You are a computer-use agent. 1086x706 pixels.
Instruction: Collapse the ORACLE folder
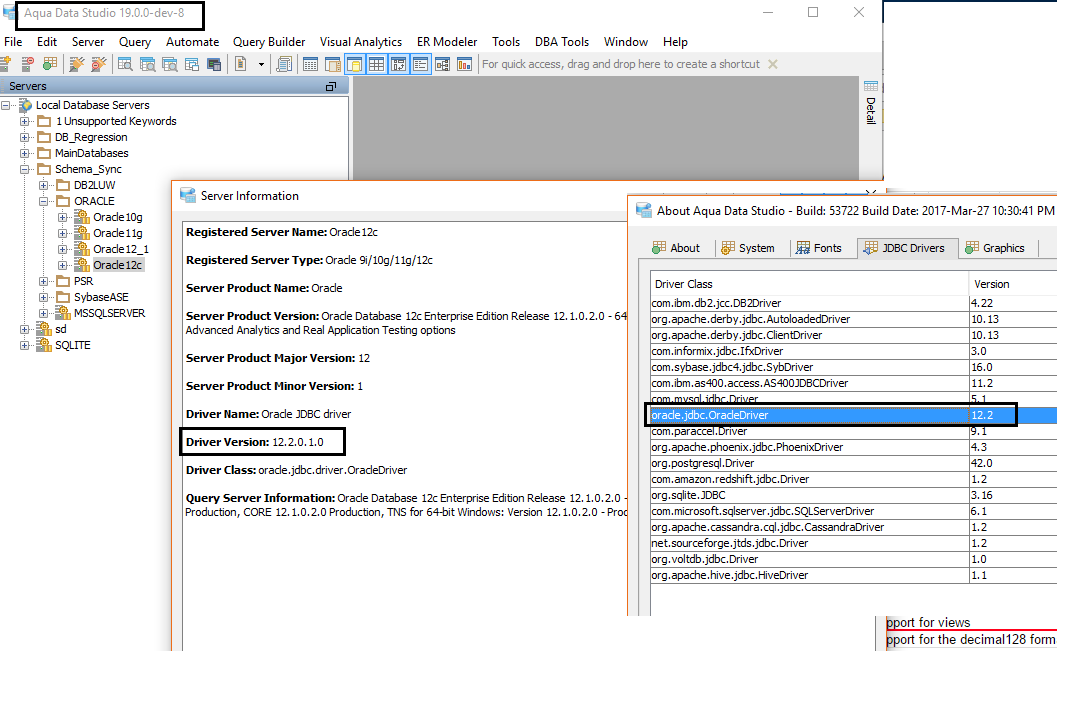coord(44,201)
